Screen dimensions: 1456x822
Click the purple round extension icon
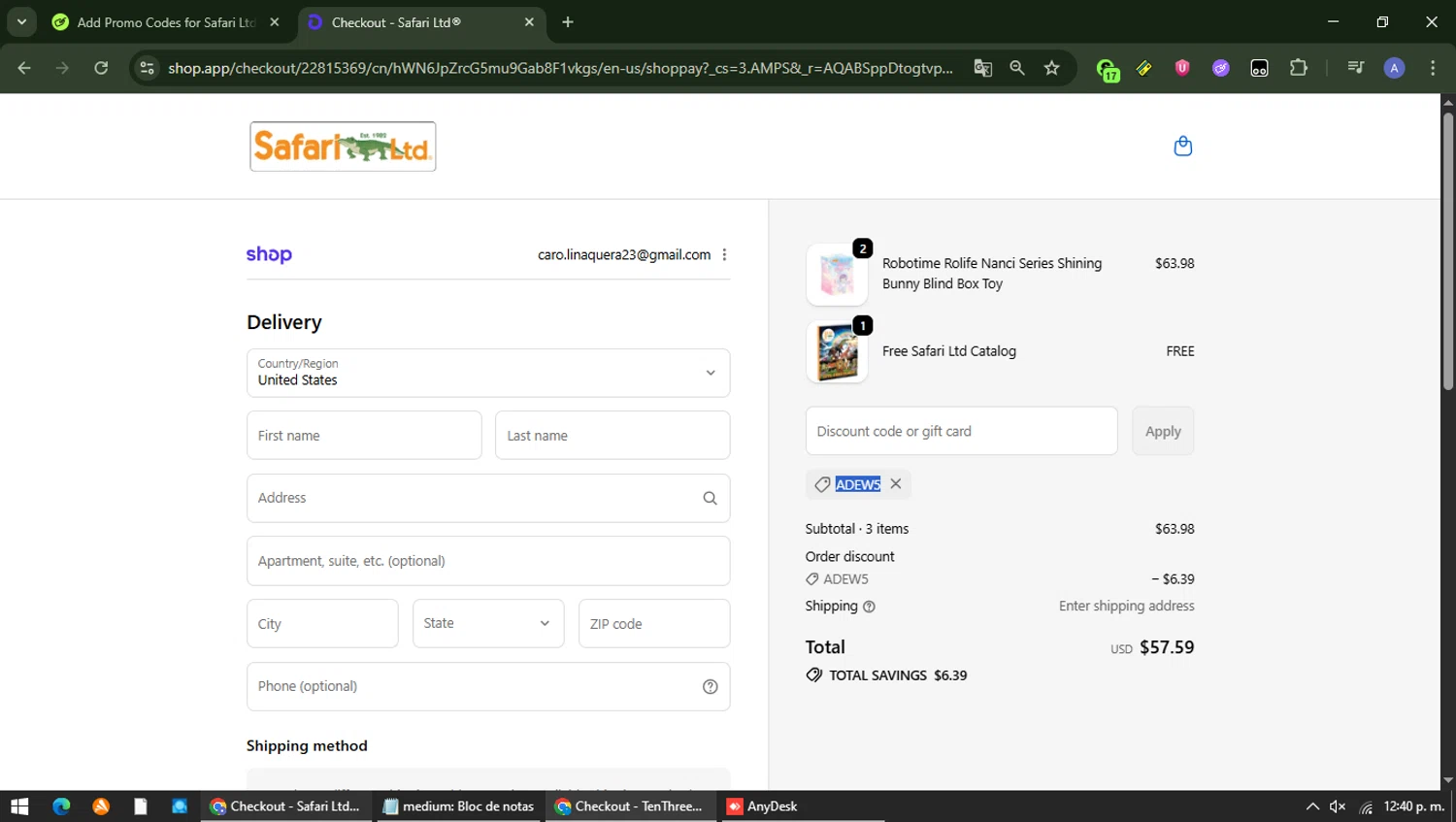coord(1221,68)
